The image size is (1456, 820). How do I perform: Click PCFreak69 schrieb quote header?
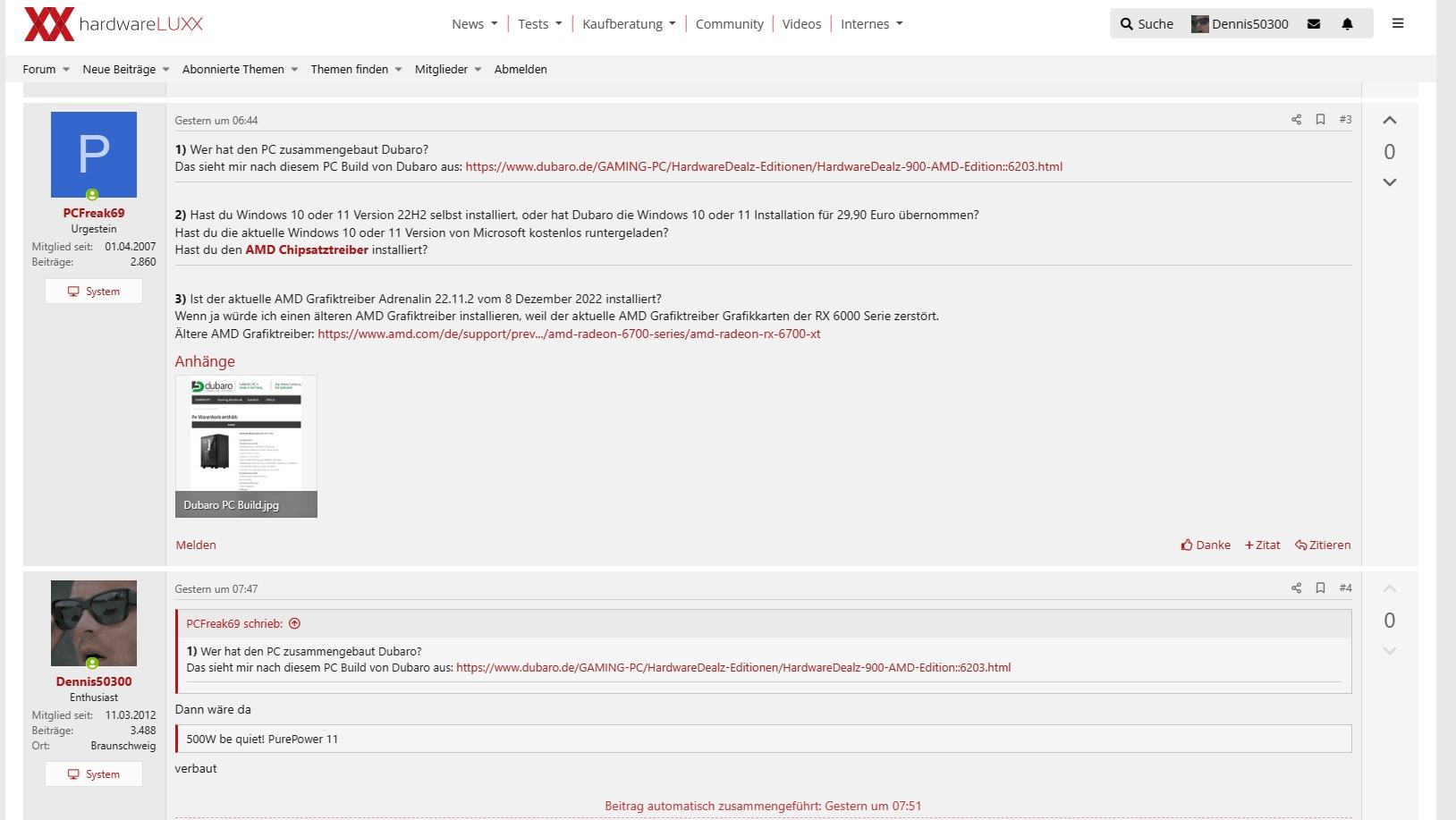[x=234, y=624]
